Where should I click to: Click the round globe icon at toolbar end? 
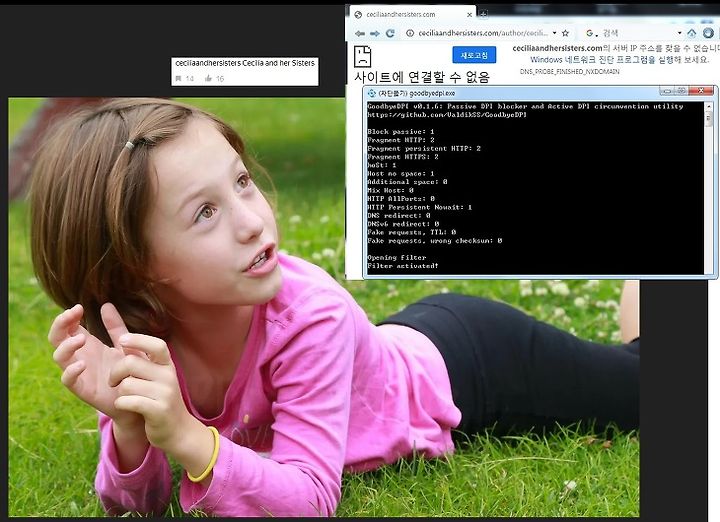pyautogui.click(x=709, y=33)
